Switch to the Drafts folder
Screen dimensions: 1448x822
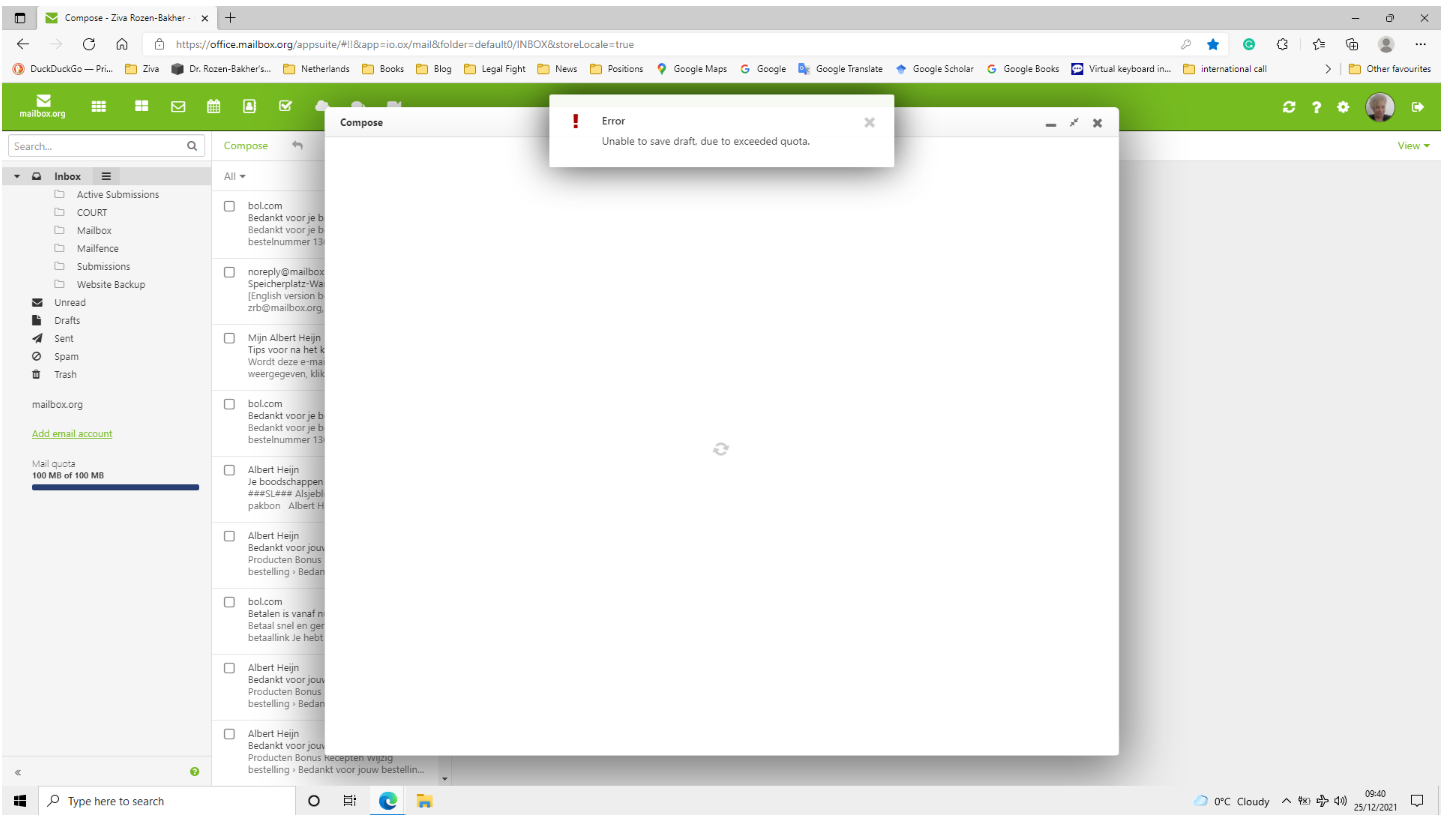pos(66,320)
